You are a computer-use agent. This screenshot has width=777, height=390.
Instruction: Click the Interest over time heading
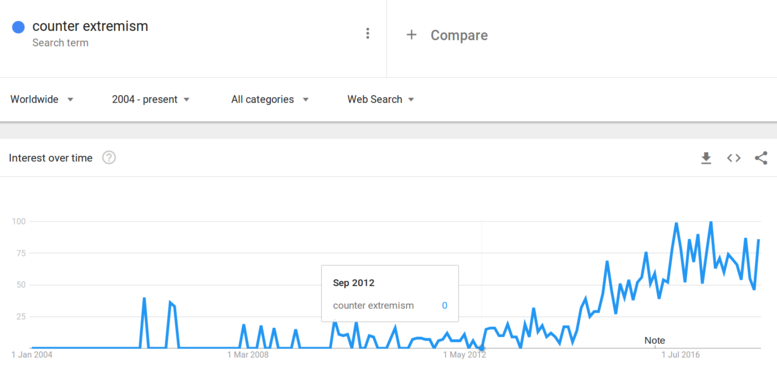[x=51, y=158]
